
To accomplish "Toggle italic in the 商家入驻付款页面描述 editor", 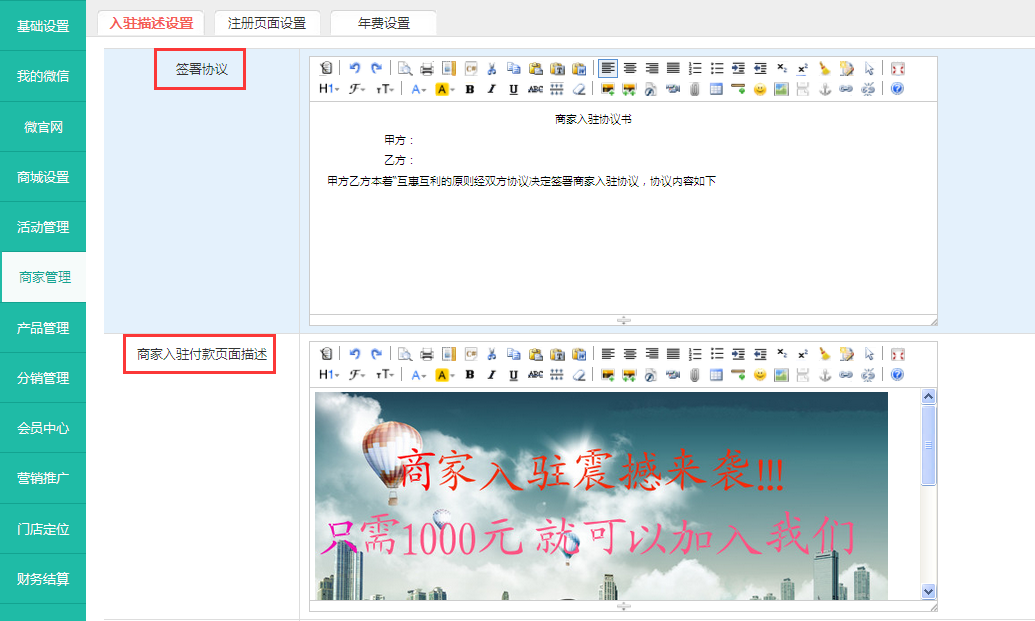I will coord(491,375).
